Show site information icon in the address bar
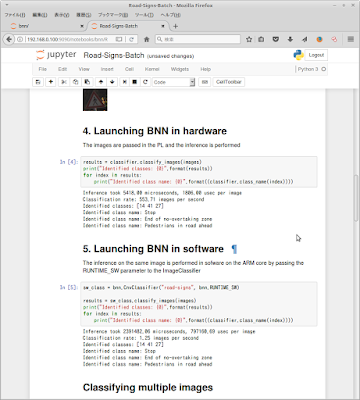Screen dimensions: 360x400 [x=20, y=39]
